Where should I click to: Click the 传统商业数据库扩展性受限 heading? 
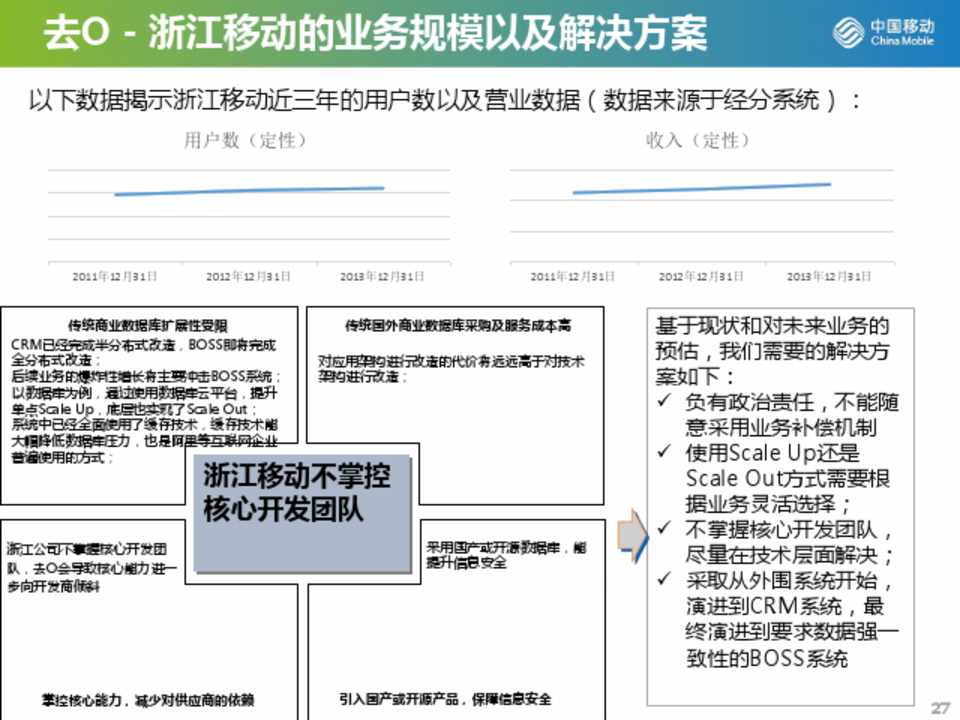[x=148, y=325]
